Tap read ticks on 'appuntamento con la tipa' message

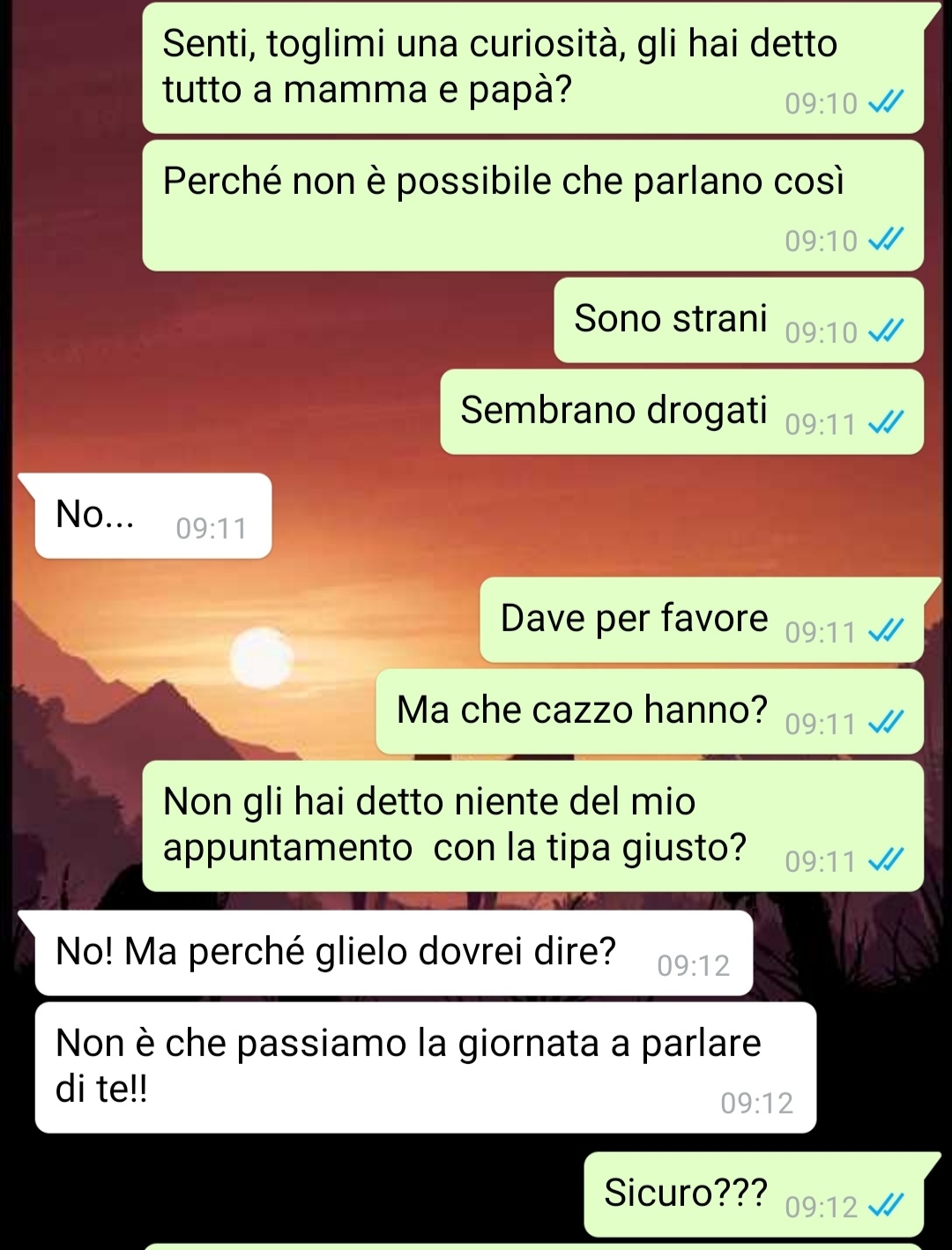pos(886,860)
